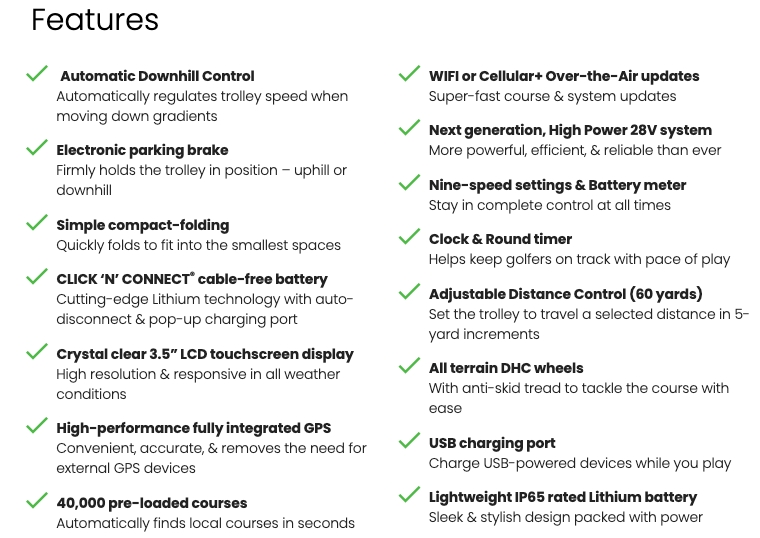Viewport: 760px width, 538px height.
Task: Click the green check next to Electronic parking brake
Action: [37, 148]
